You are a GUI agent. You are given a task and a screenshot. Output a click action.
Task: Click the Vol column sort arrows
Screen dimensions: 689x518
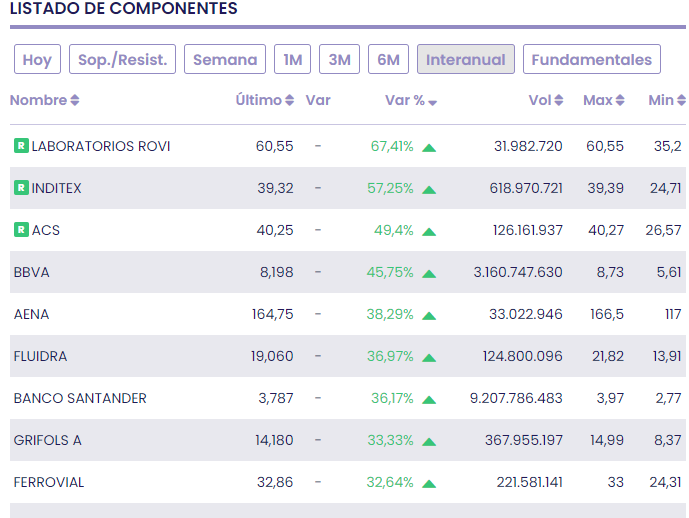pyautogui.click(x=560, y=101)
